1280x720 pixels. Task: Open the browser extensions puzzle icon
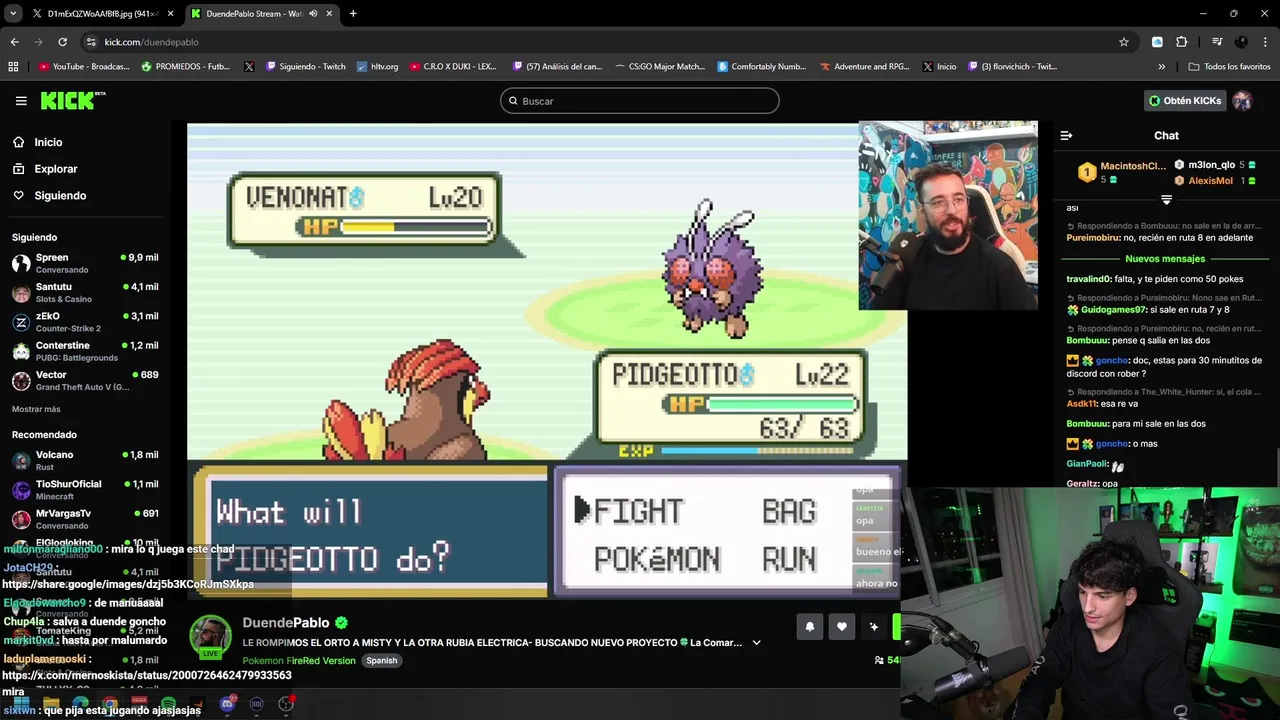(x=1181, y=42)
